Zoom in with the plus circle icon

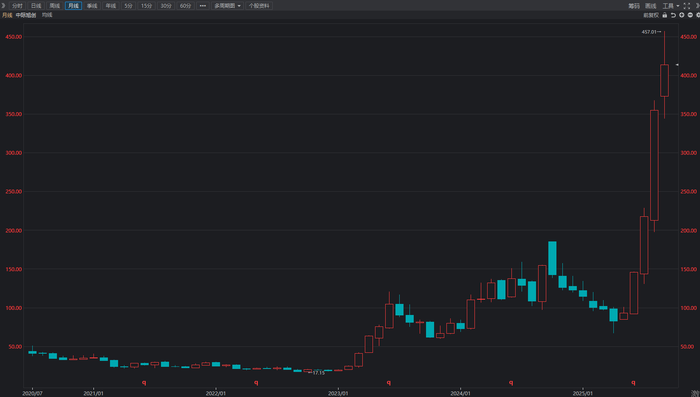tap(682, 15)
